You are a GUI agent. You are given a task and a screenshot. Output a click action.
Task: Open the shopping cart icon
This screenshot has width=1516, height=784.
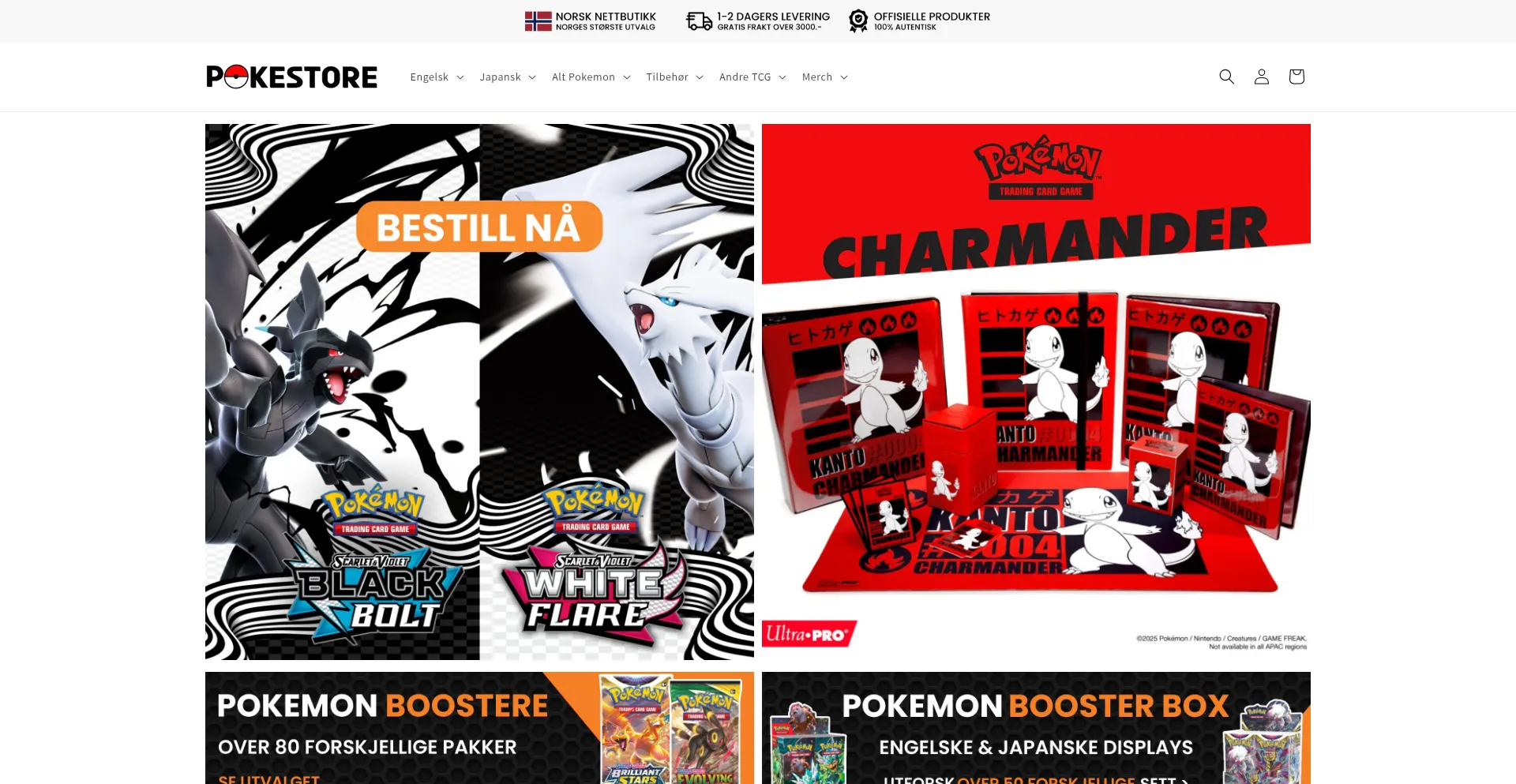point(1296,77)
